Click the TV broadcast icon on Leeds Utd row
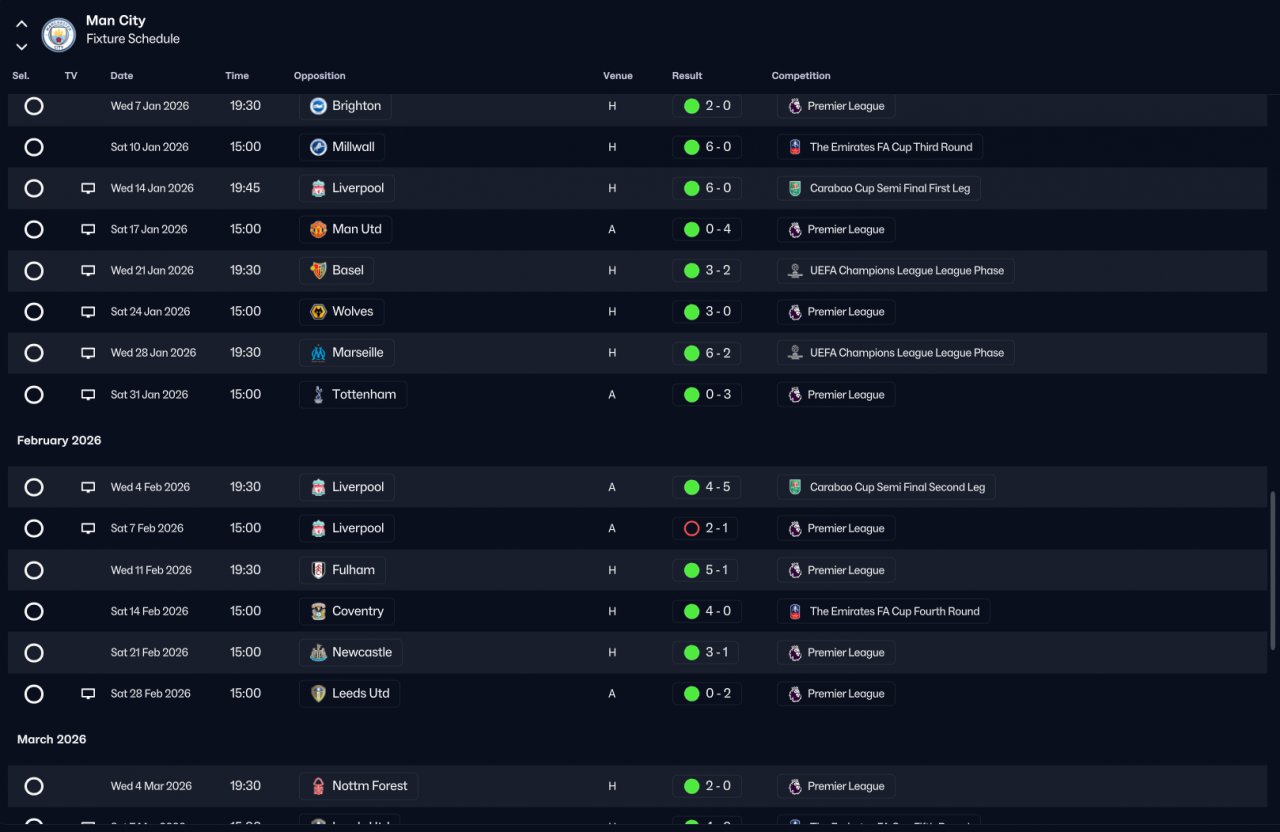The height and width of the screenshot is (832, 1280). pos(88,693)
